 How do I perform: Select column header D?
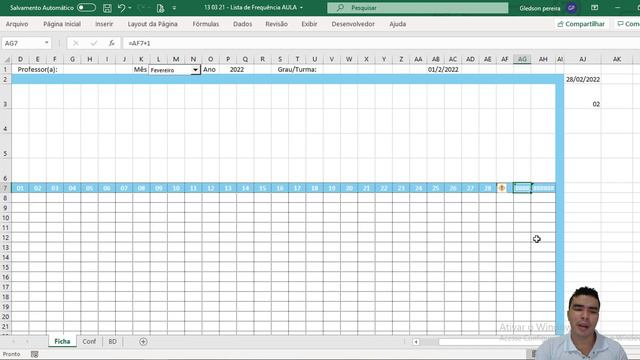tap(20, 60)
